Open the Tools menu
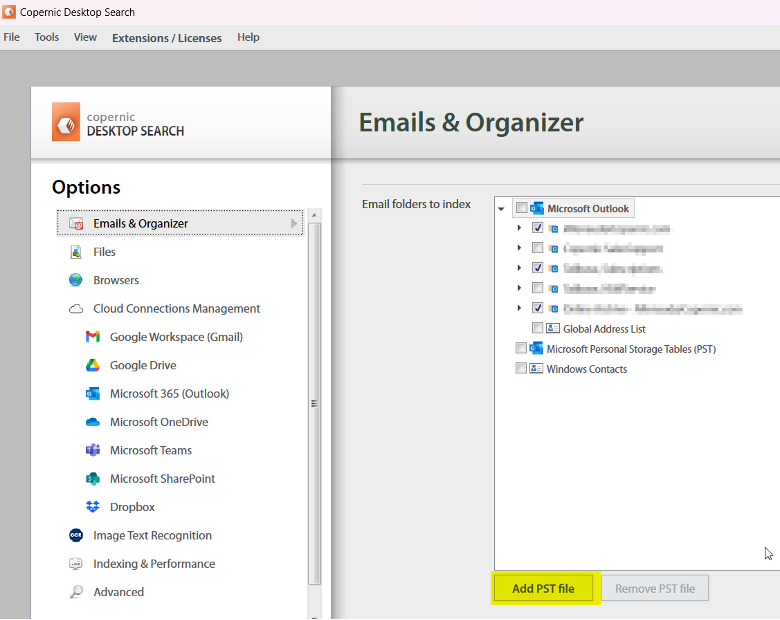The height and width of the screenshot is (620, 780). point(47,38)
